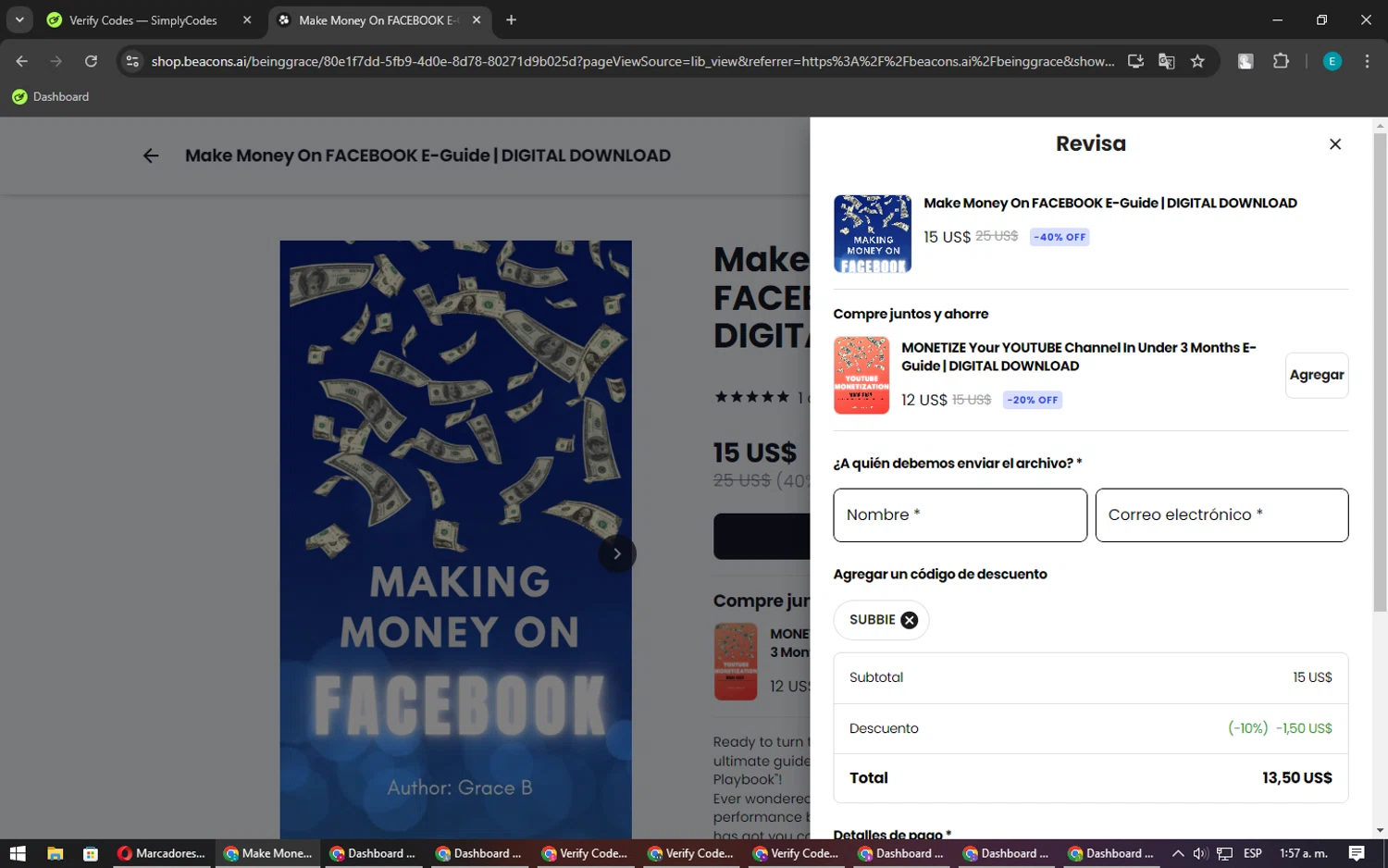Switch the ESP input language indicator
This screenshot has height=868, width=1388.
(1253, 853)
